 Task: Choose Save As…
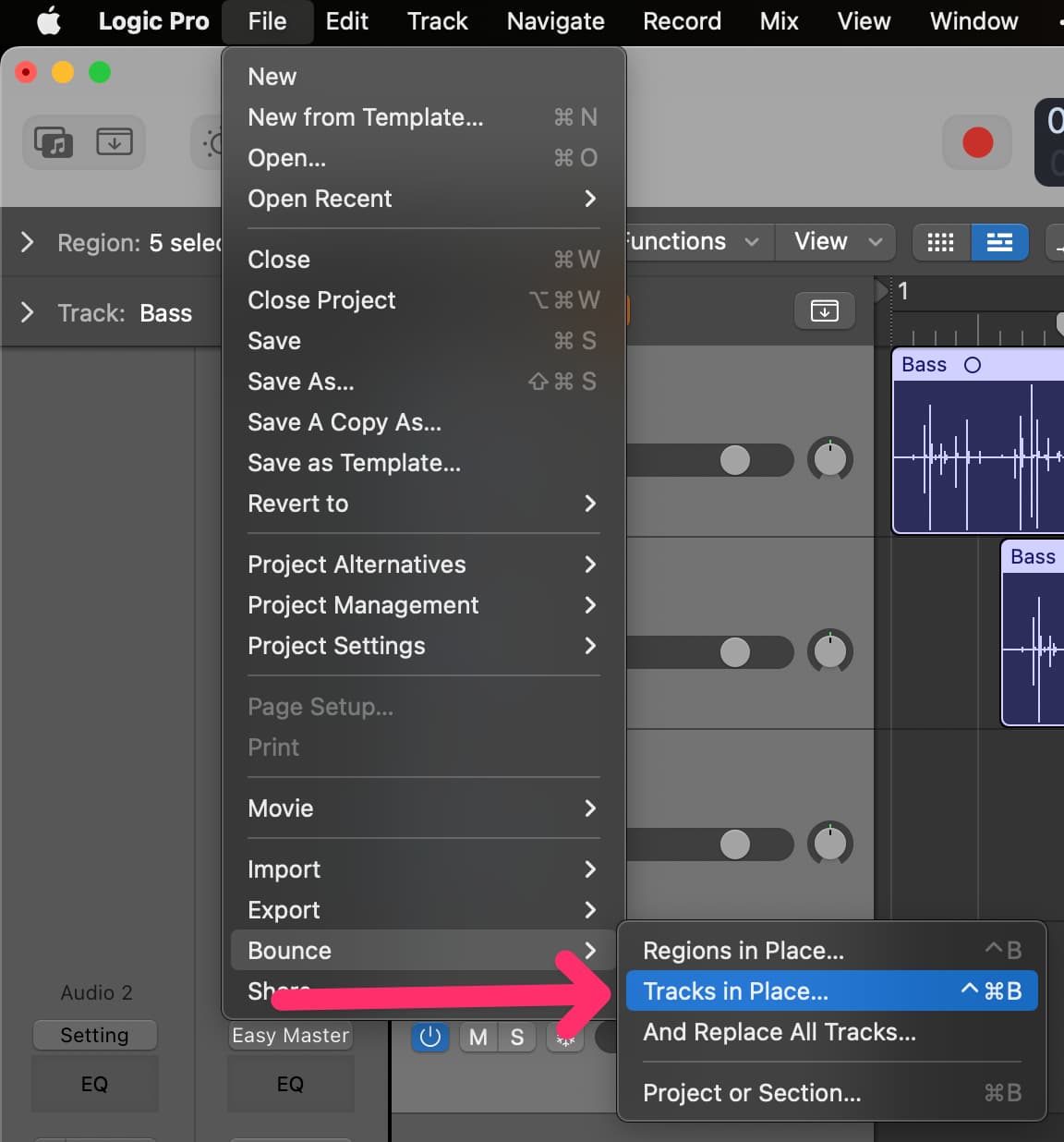point(423,382)
